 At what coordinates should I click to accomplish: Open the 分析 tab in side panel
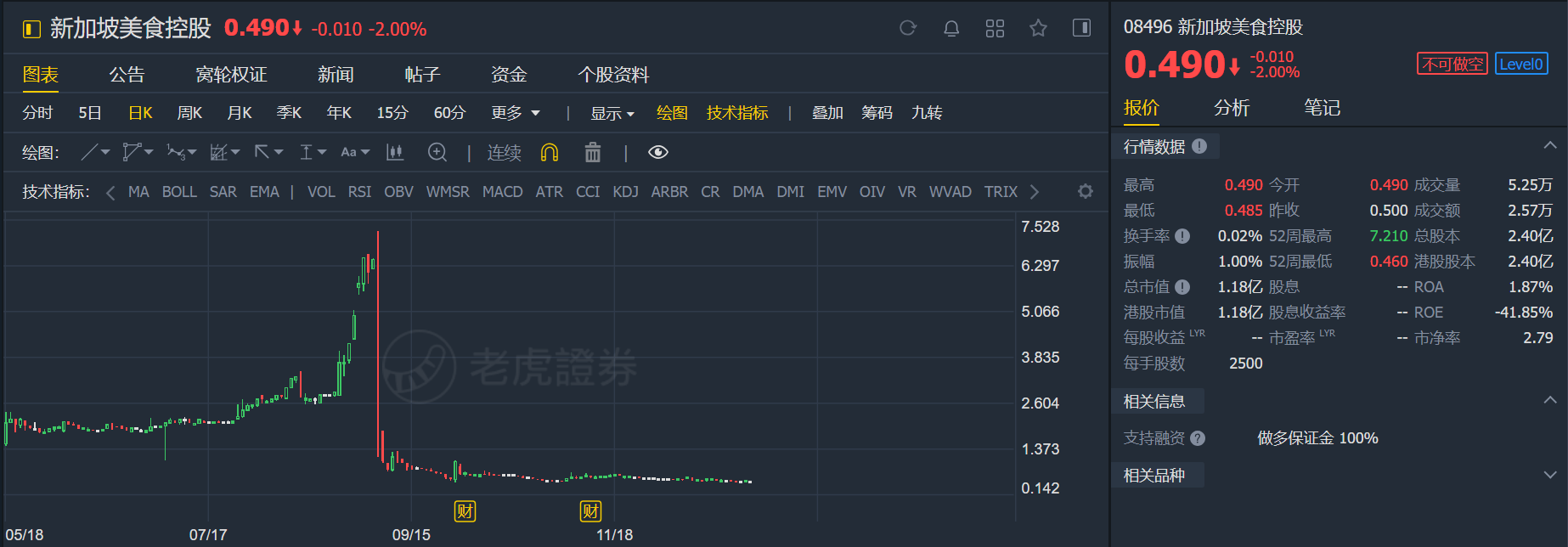pos(1232,108)
